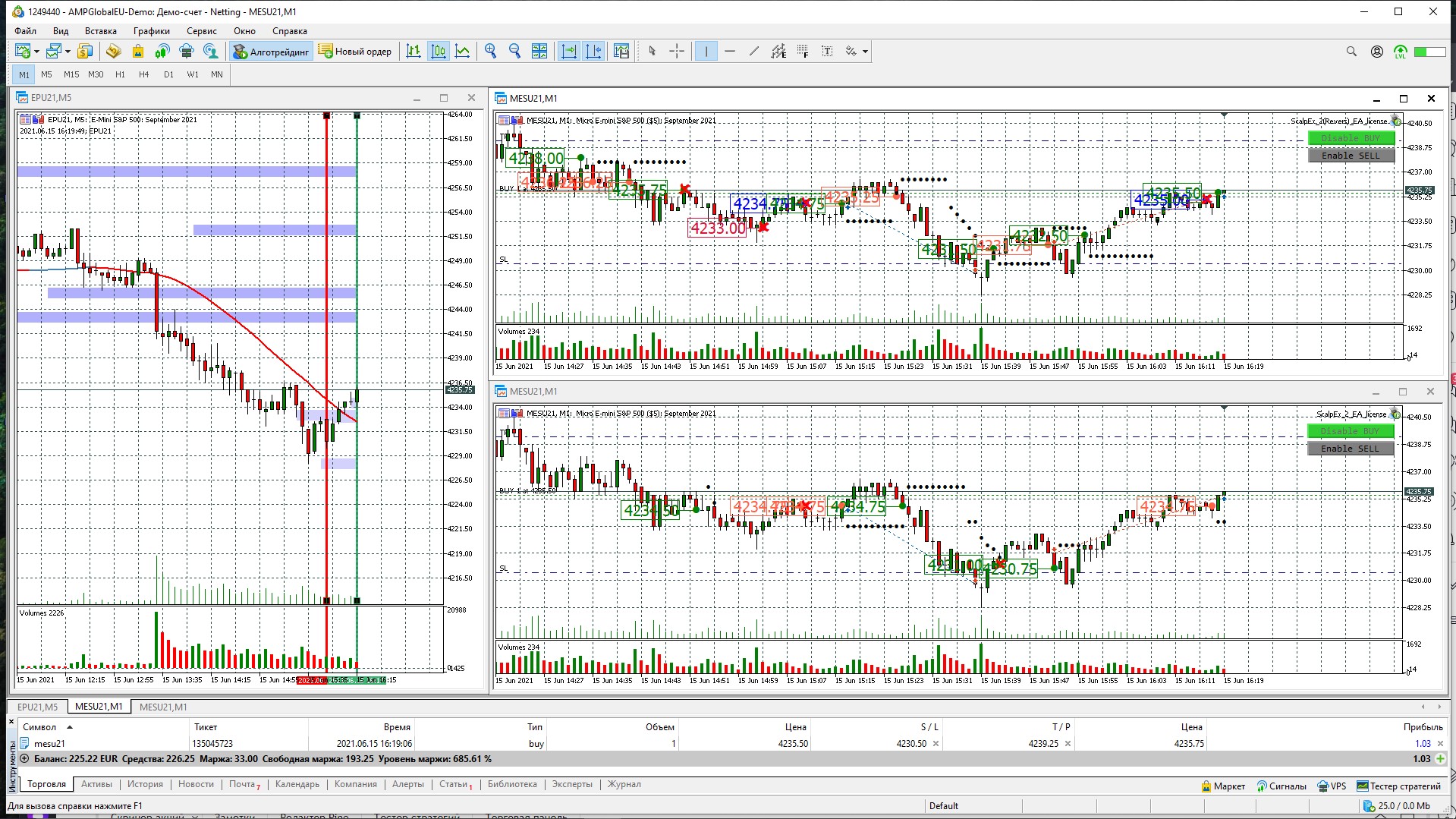Switch chart to line chart display
Image resolution: width=1456 pixels, height=819 pixels.
462,52
